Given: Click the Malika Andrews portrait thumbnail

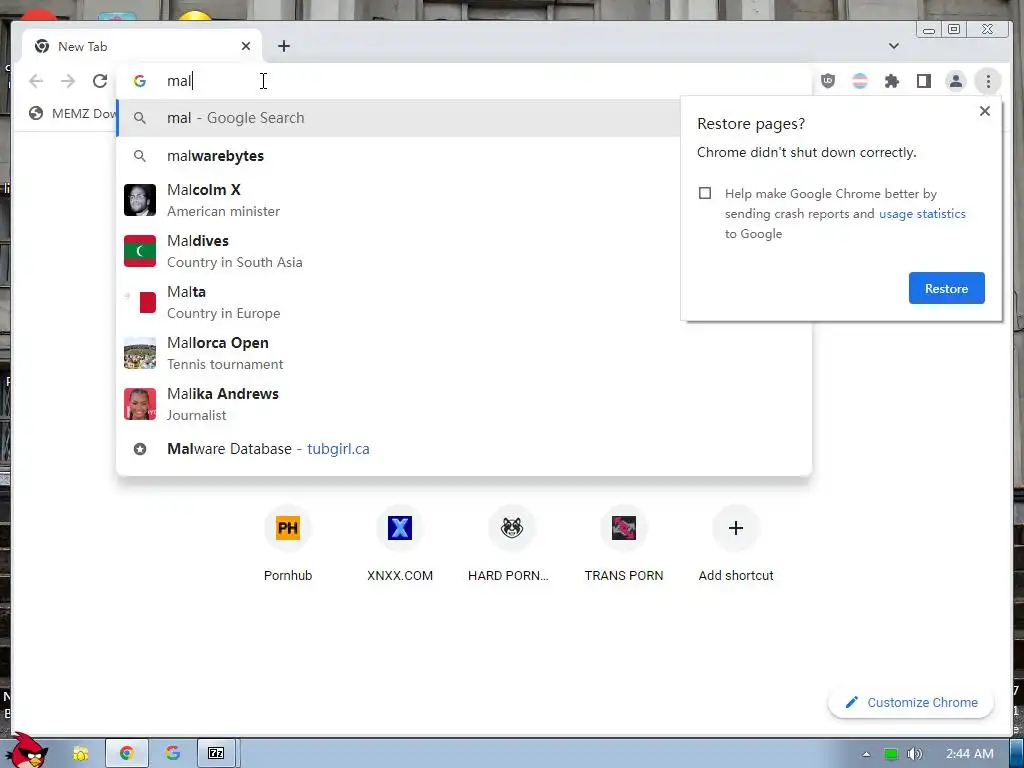Looking at the screenshot, I should point(140,404).
